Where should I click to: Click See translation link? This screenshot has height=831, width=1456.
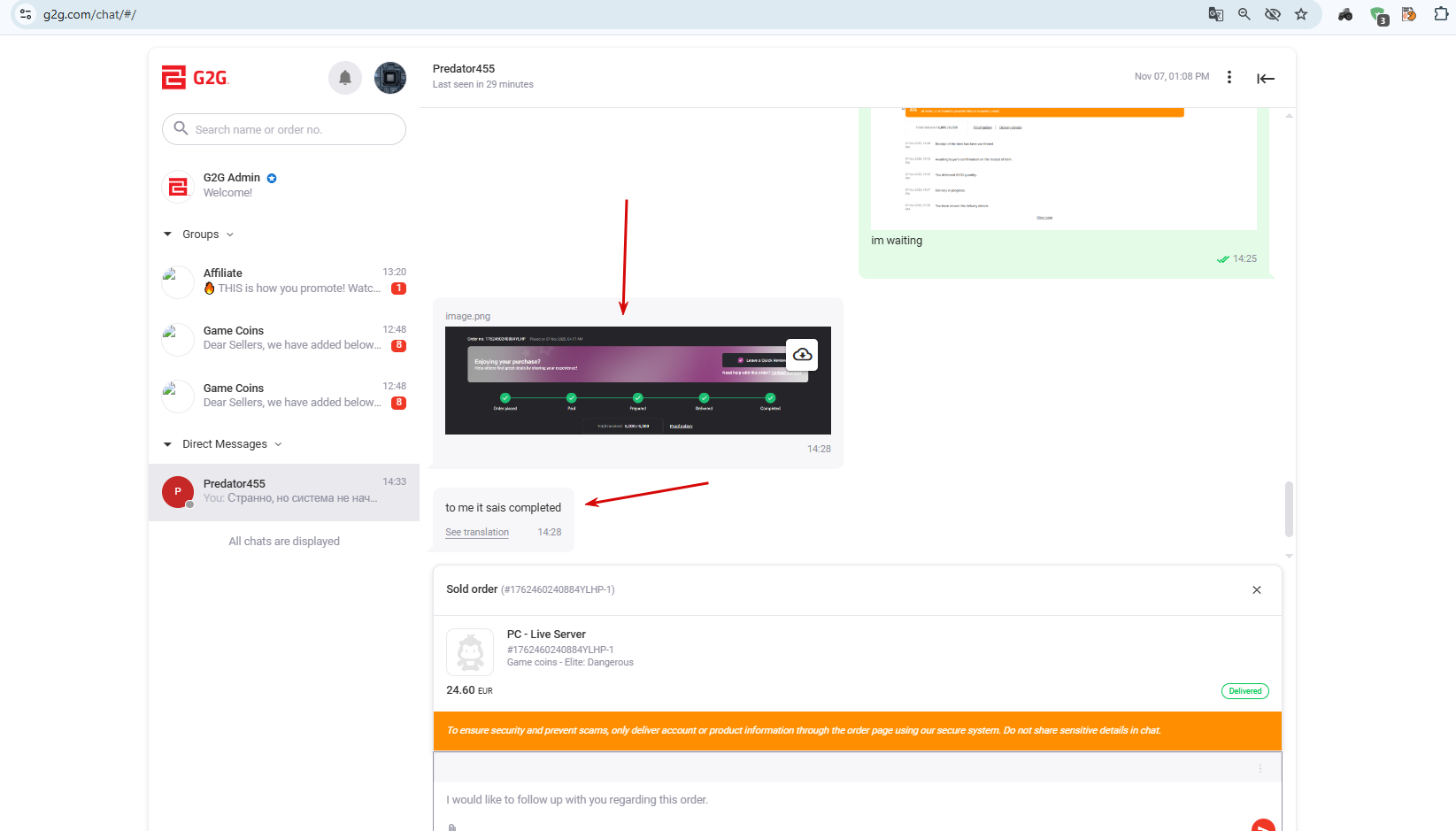[477, 532]
